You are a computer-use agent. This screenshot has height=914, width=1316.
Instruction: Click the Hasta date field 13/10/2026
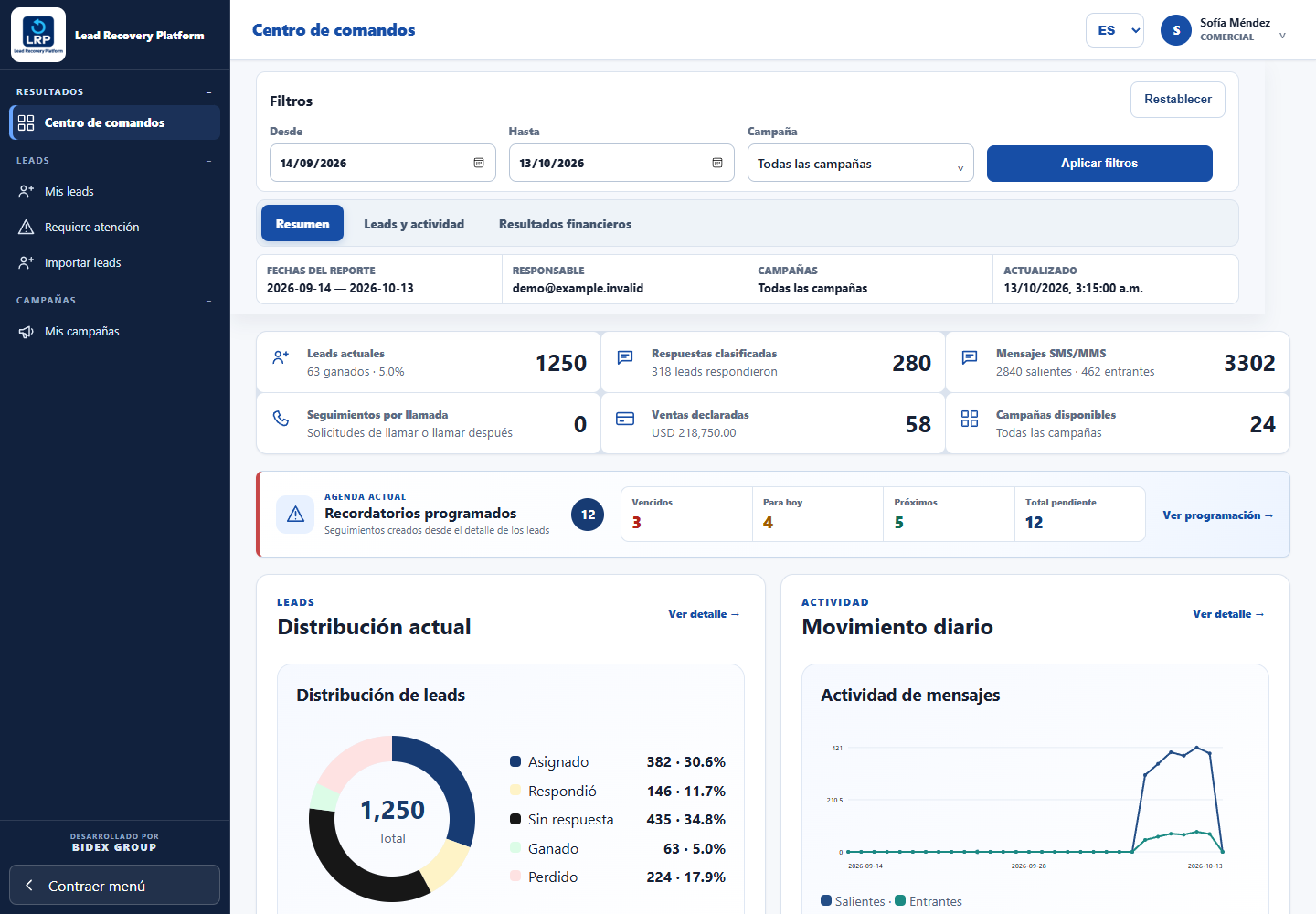(621, 163)
